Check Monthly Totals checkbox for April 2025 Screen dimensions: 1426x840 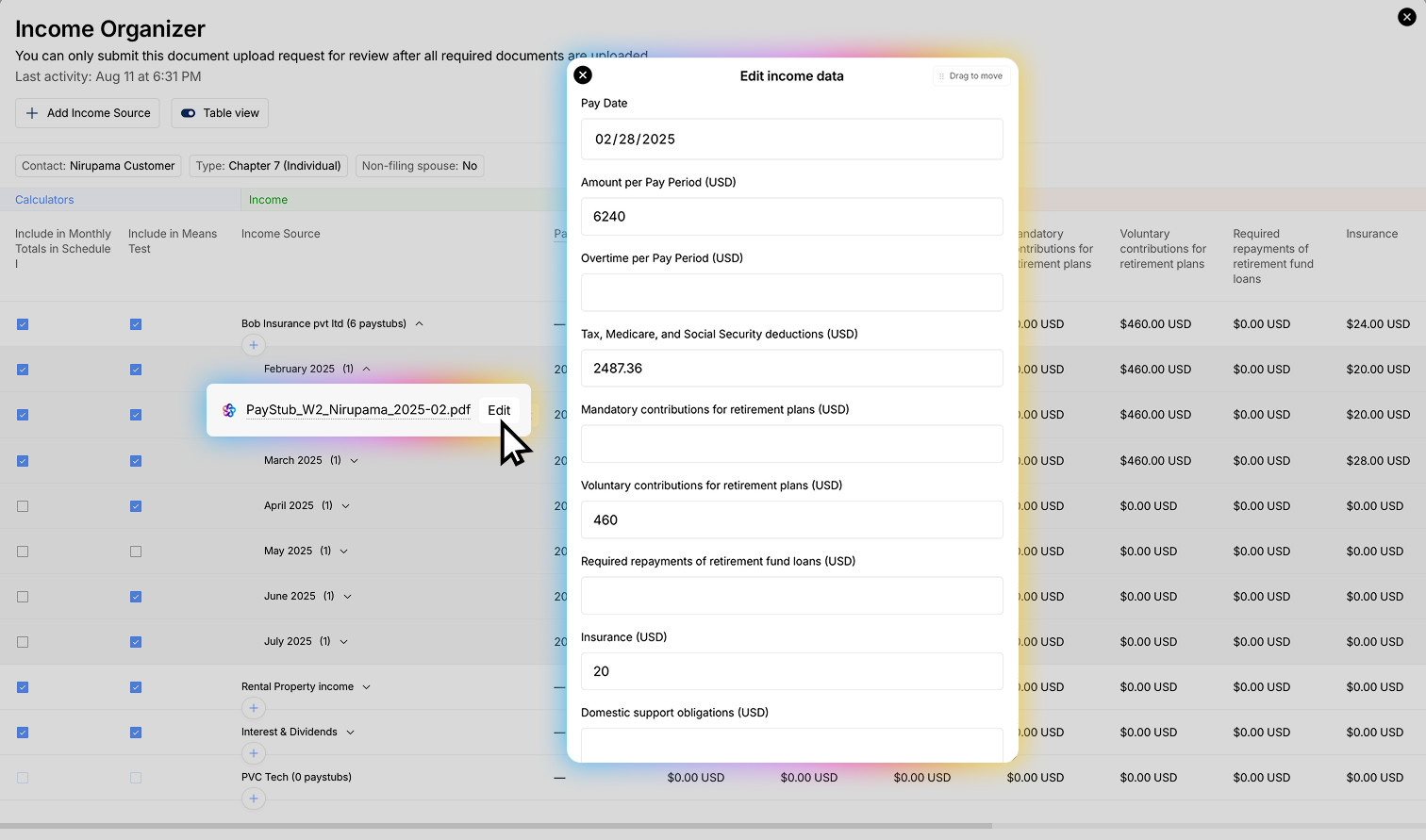(x=23, y=506)
